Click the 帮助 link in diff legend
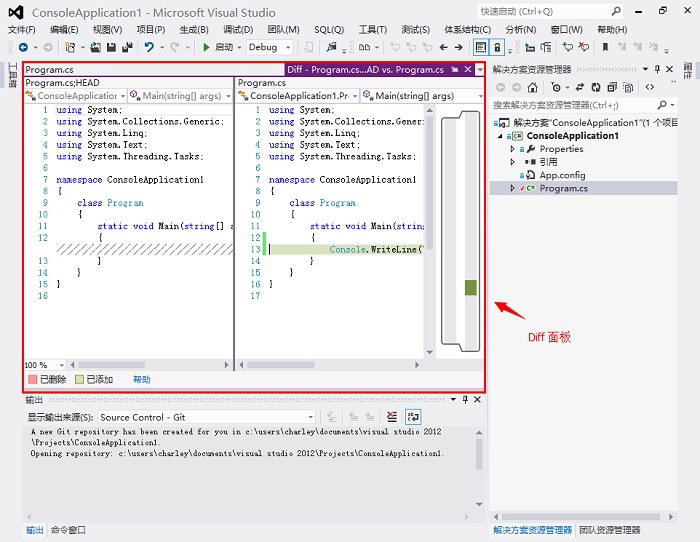This screenshot has width=700, height=542. point(142,379)
